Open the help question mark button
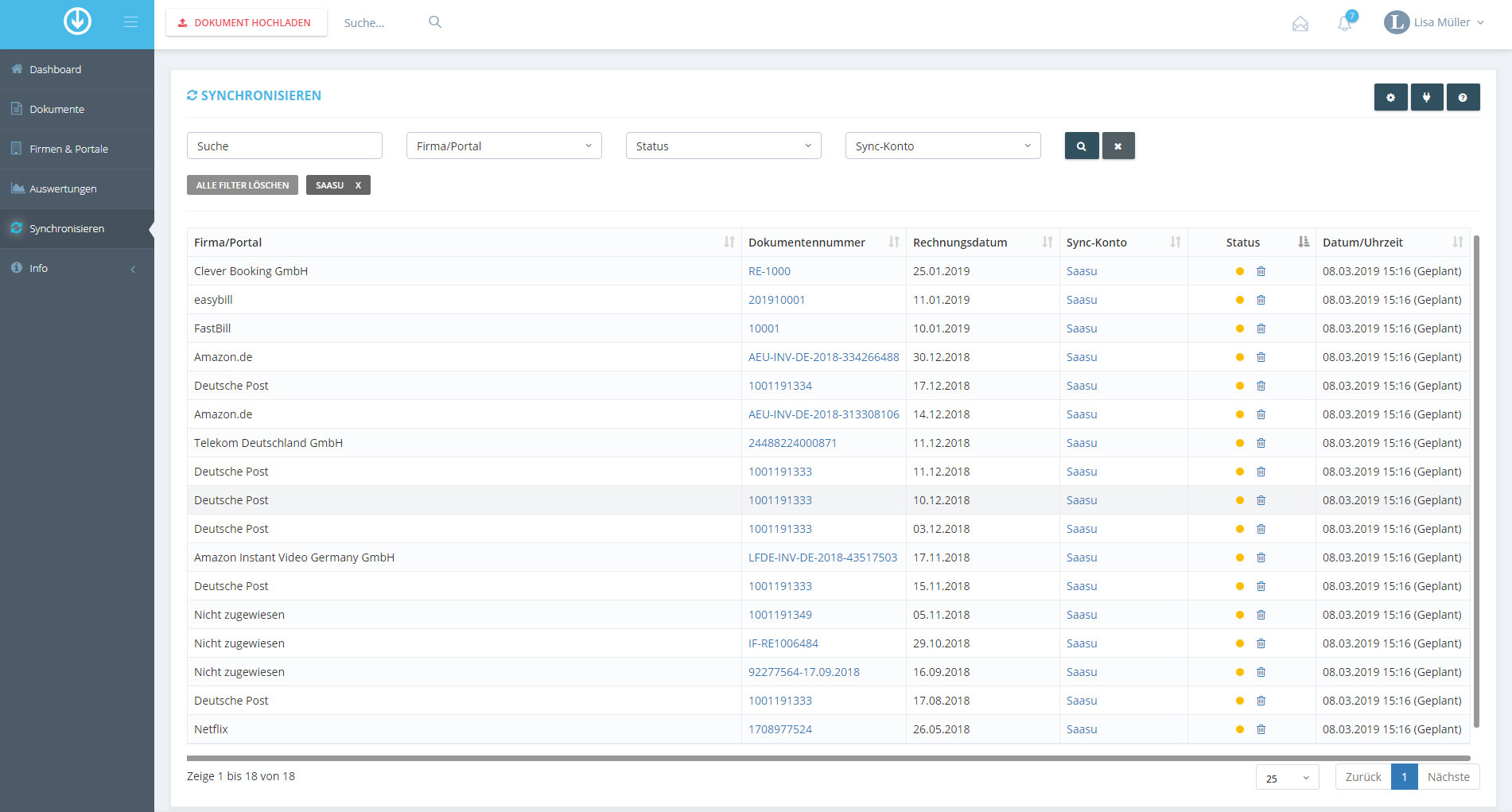Screen dimensions: 1512x812 (1463, 97)
